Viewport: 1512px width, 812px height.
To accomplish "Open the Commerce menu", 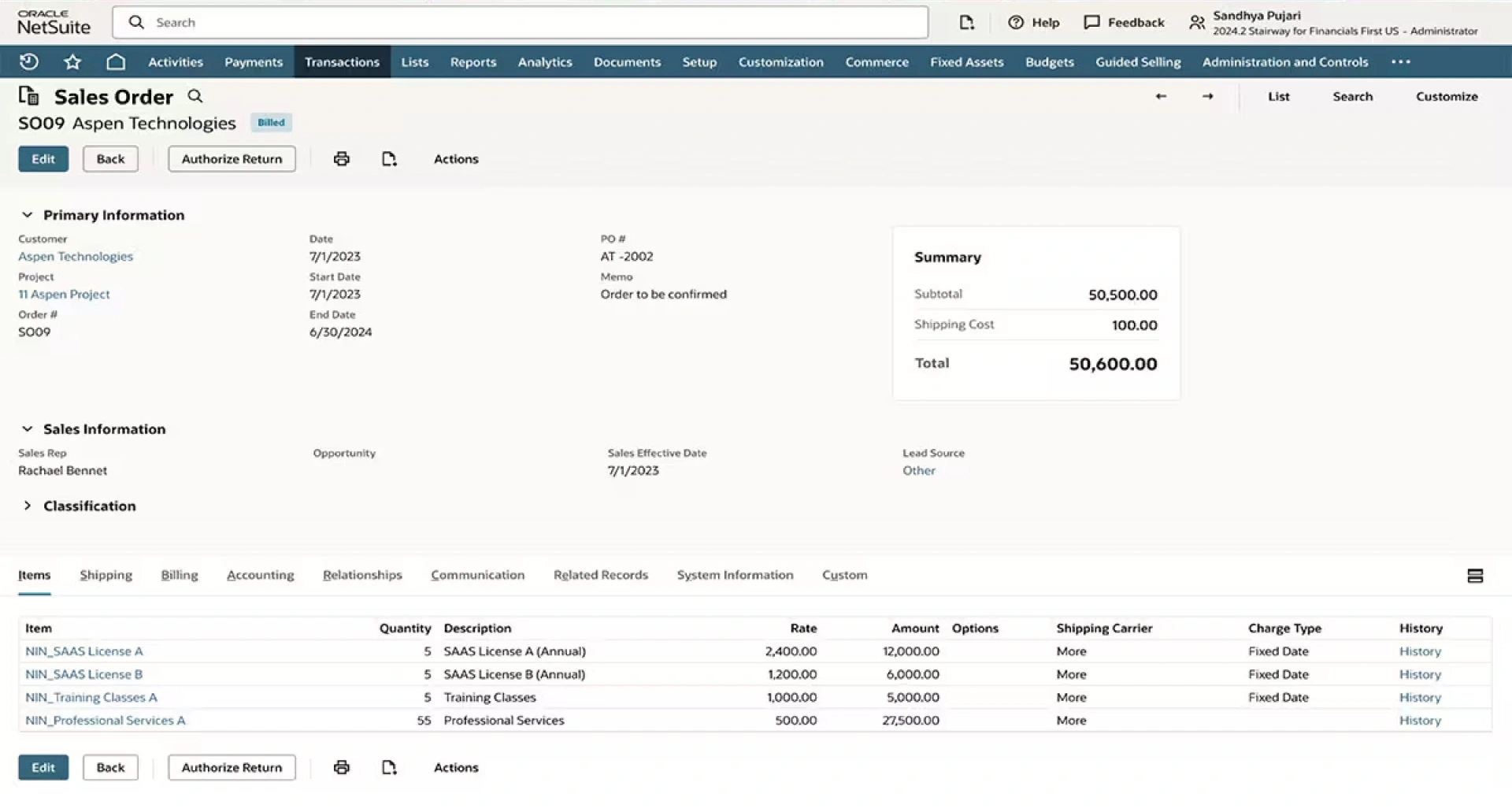I will coord(876,61).
